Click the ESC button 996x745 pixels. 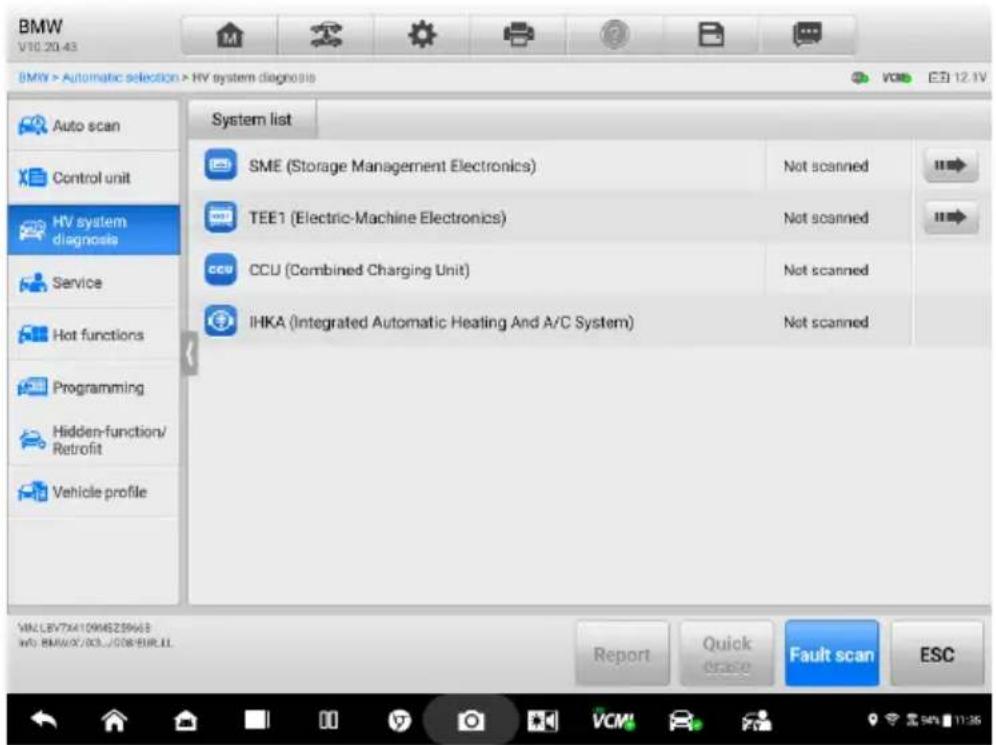point(938,654)
